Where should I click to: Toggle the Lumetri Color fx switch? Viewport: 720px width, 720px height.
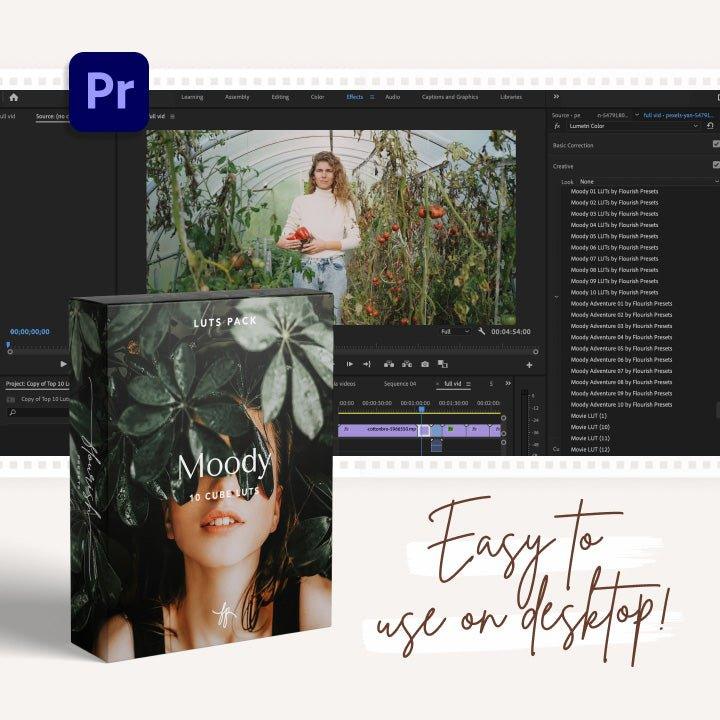click(x=557, y=127)
